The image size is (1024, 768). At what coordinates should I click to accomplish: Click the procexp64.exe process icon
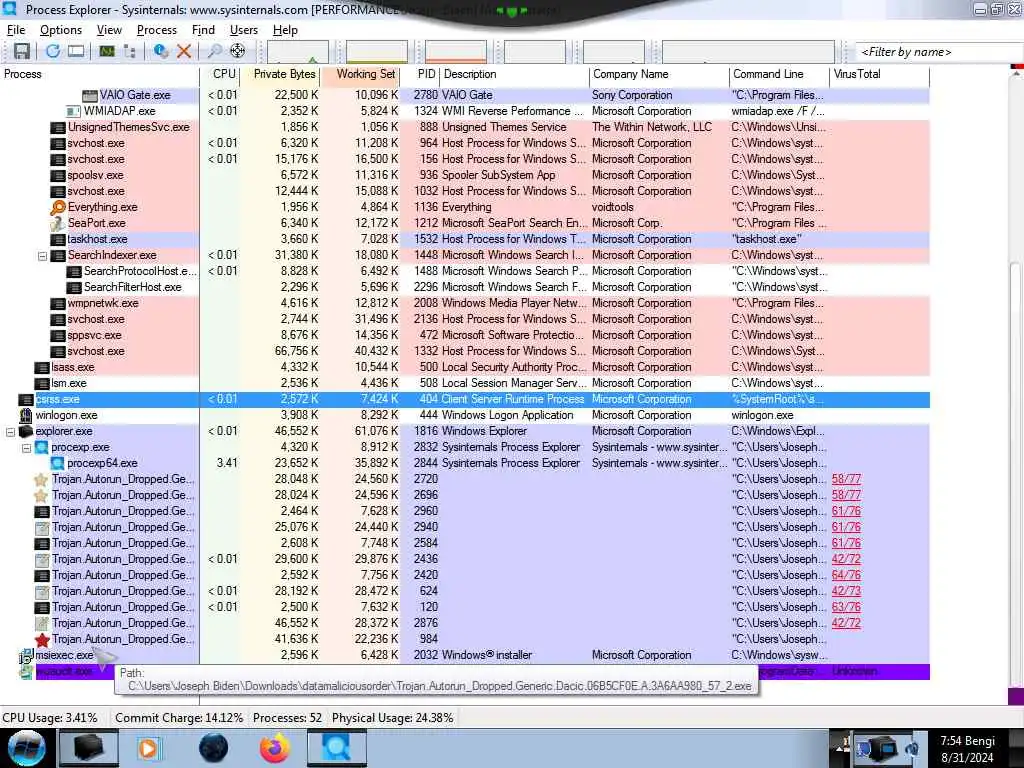click(x=58, y=463)
